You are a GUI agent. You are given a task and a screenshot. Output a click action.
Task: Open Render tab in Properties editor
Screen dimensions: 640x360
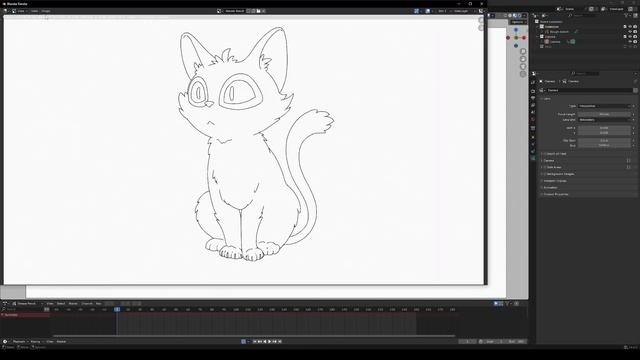533,91
